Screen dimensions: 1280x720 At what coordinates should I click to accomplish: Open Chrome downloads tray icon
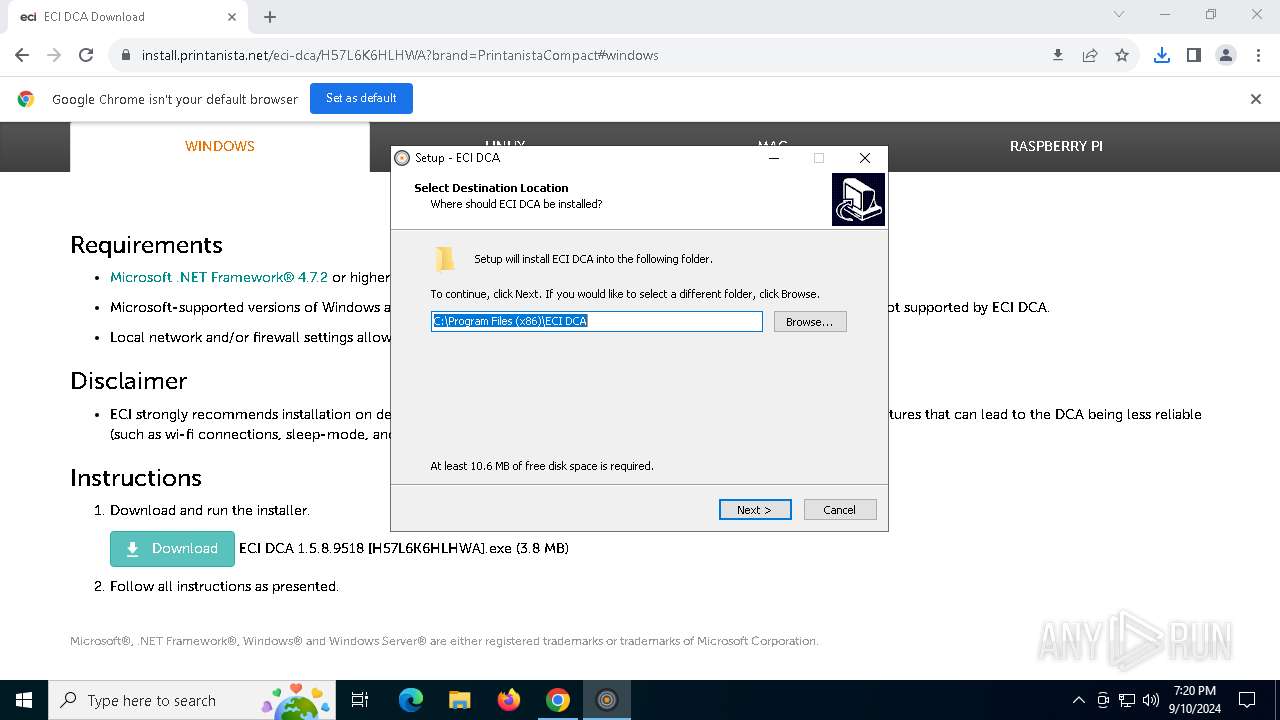[1162, 55]
